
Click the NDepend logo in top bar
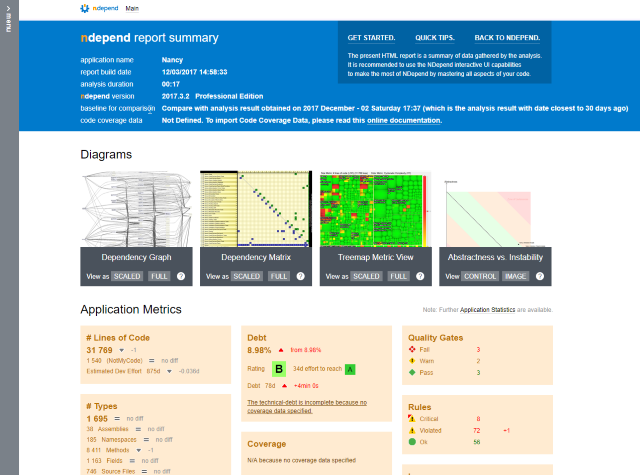click(99, 8)
